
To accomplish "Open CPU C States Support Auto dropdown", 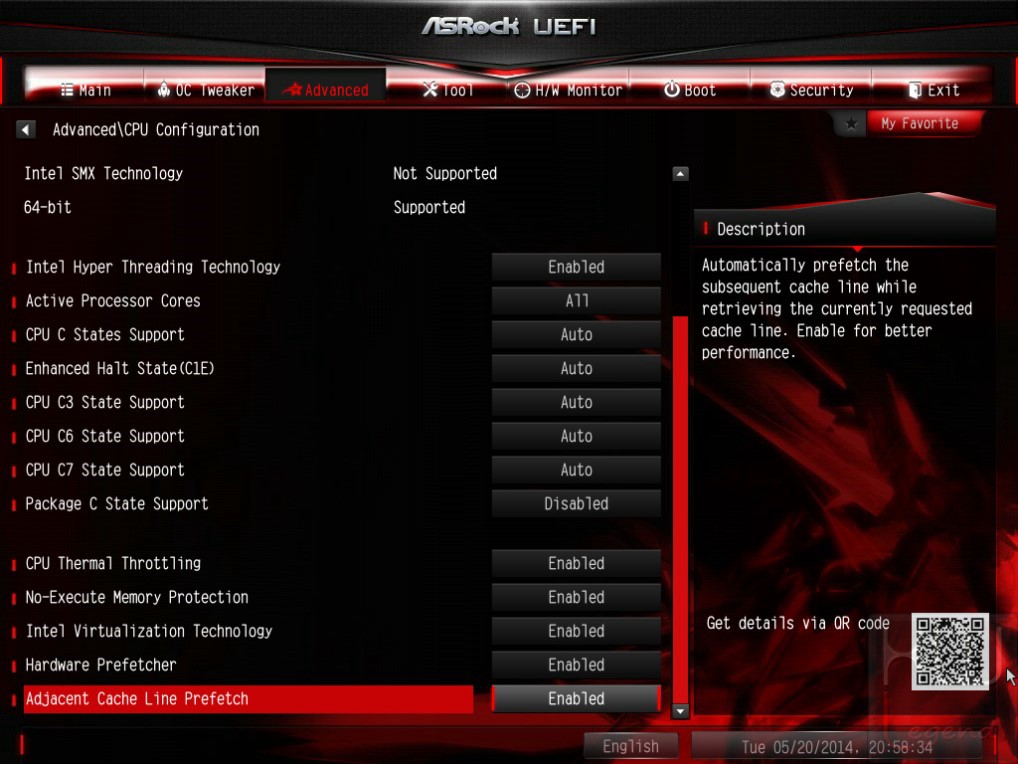I will pyautogui.click(x=576, y=334).
